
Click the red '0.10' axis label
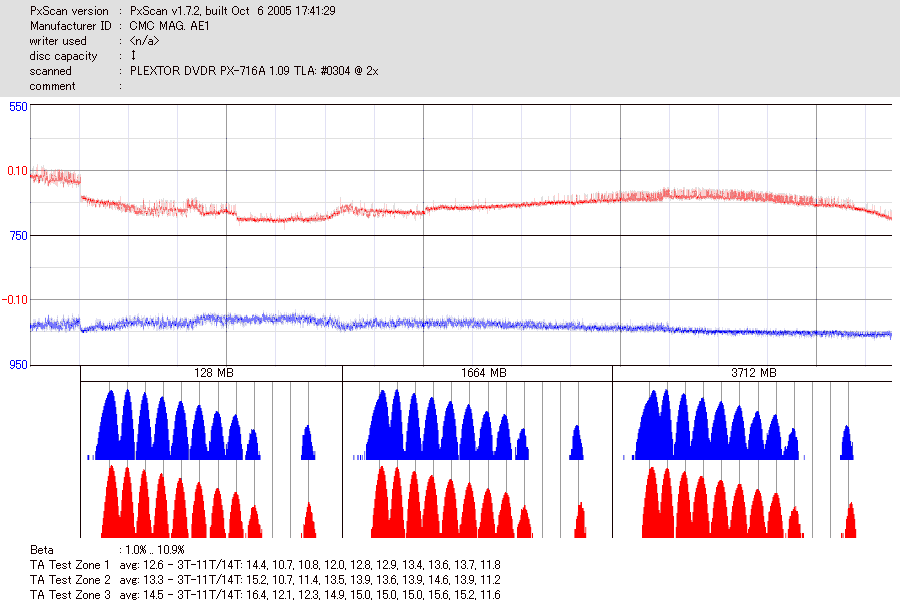(17, 170)
